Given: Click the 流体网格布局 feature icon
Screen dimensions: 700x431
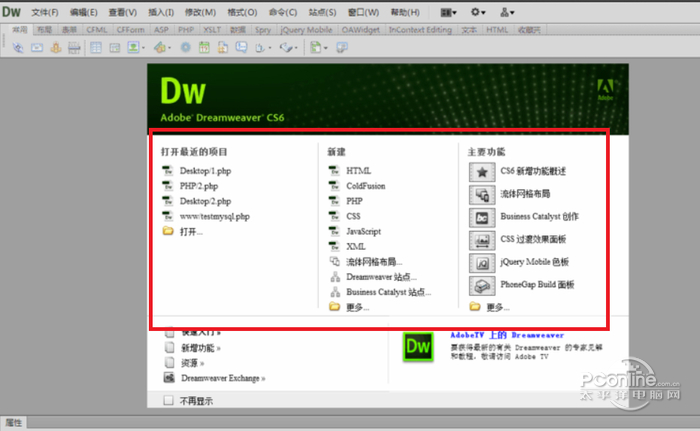Looking at the screenshot, I should pyautogui.click(x=482, y=195).
